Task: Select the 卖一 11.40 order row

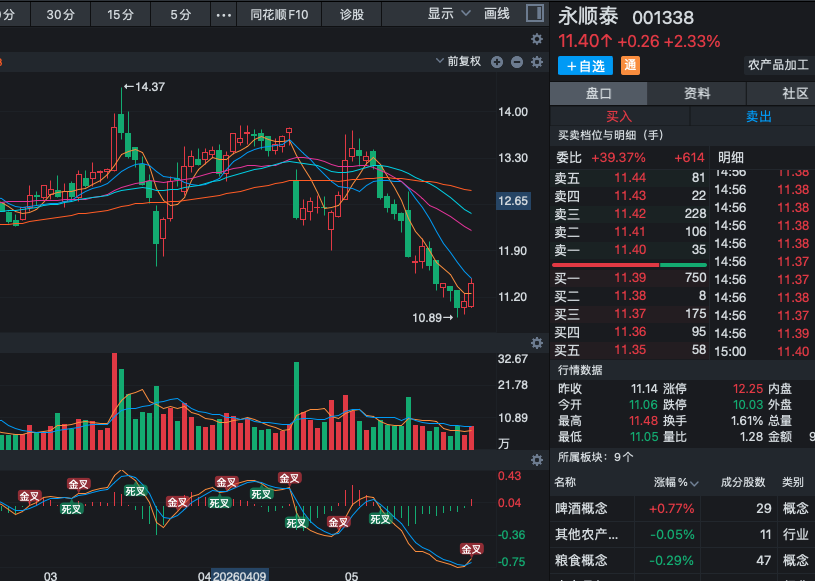Action: (x=629, y=250)
